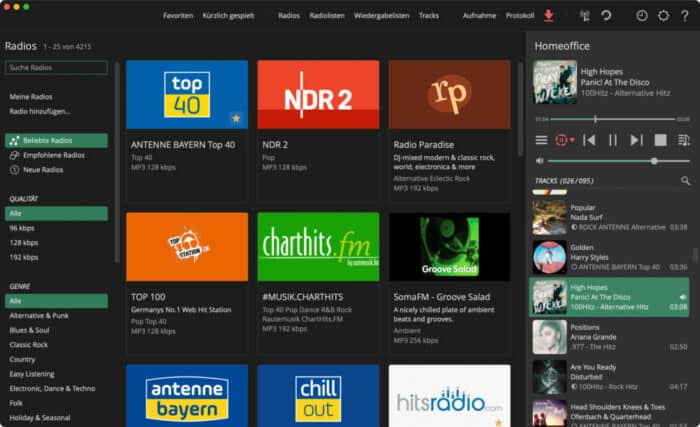This screenshot has width=700, height=427.
Task: Filter radios by 128 kbps
Action: click(24, 243)
